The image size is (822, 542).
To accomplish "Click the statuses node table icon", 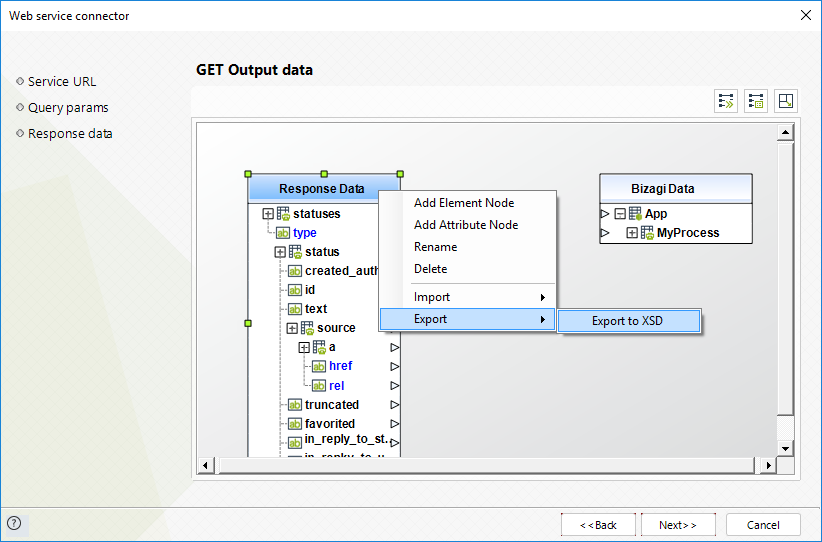I will pos(283,214).
